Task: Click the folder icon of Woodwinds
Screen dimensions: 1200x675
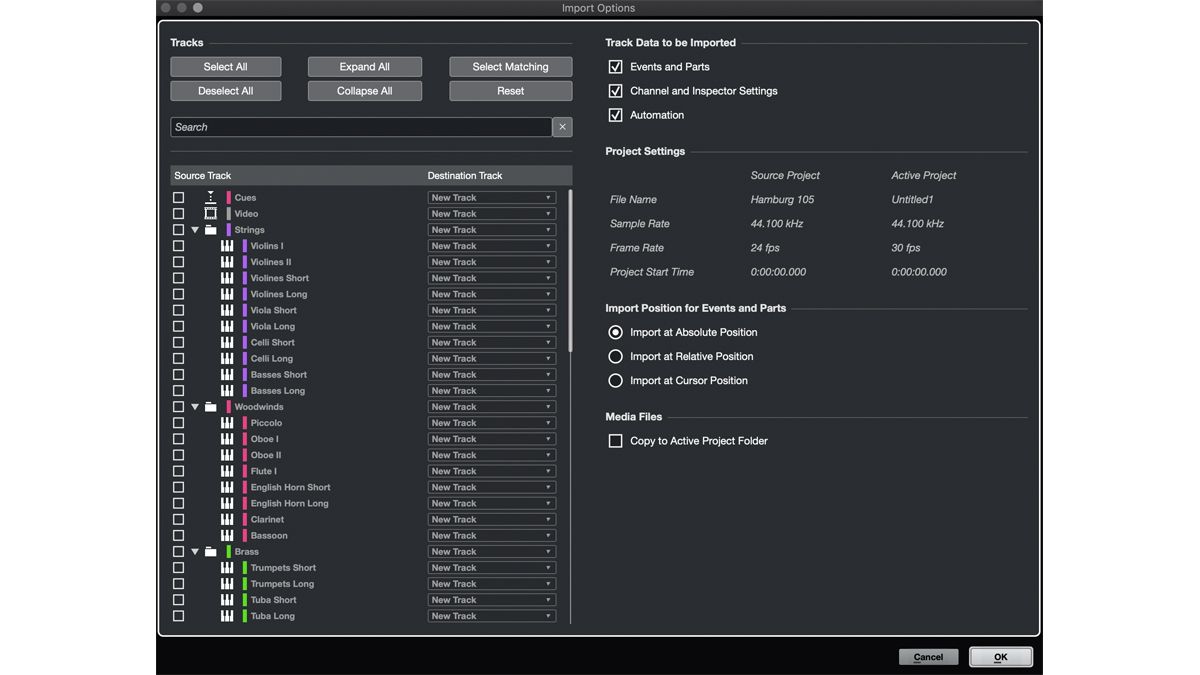Action: coord(210,407)
